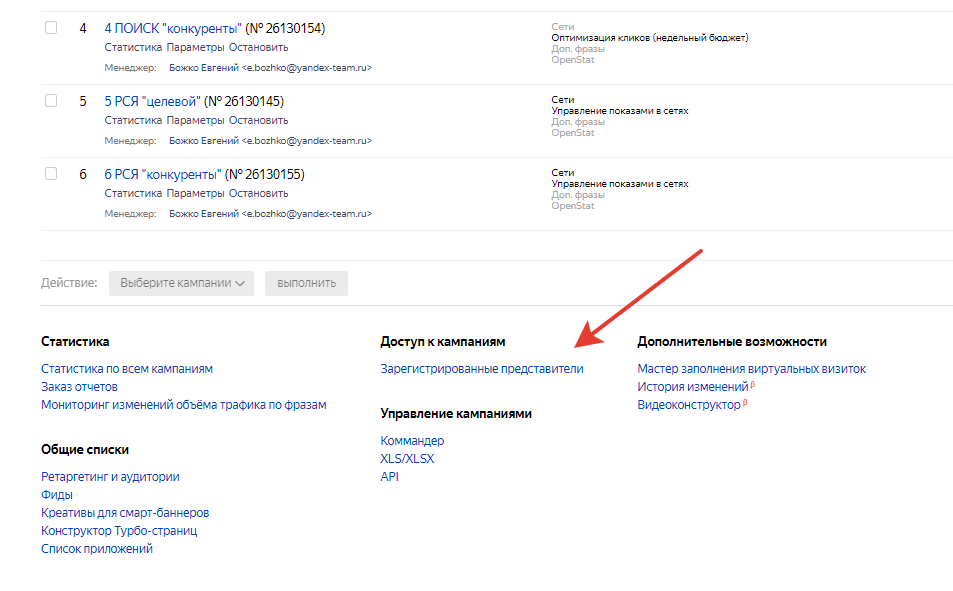The width and height of the screenshot is (953, 591).
Task: Open campaign 5 РСЯ "целевой" link
Action: click(151, 101)
